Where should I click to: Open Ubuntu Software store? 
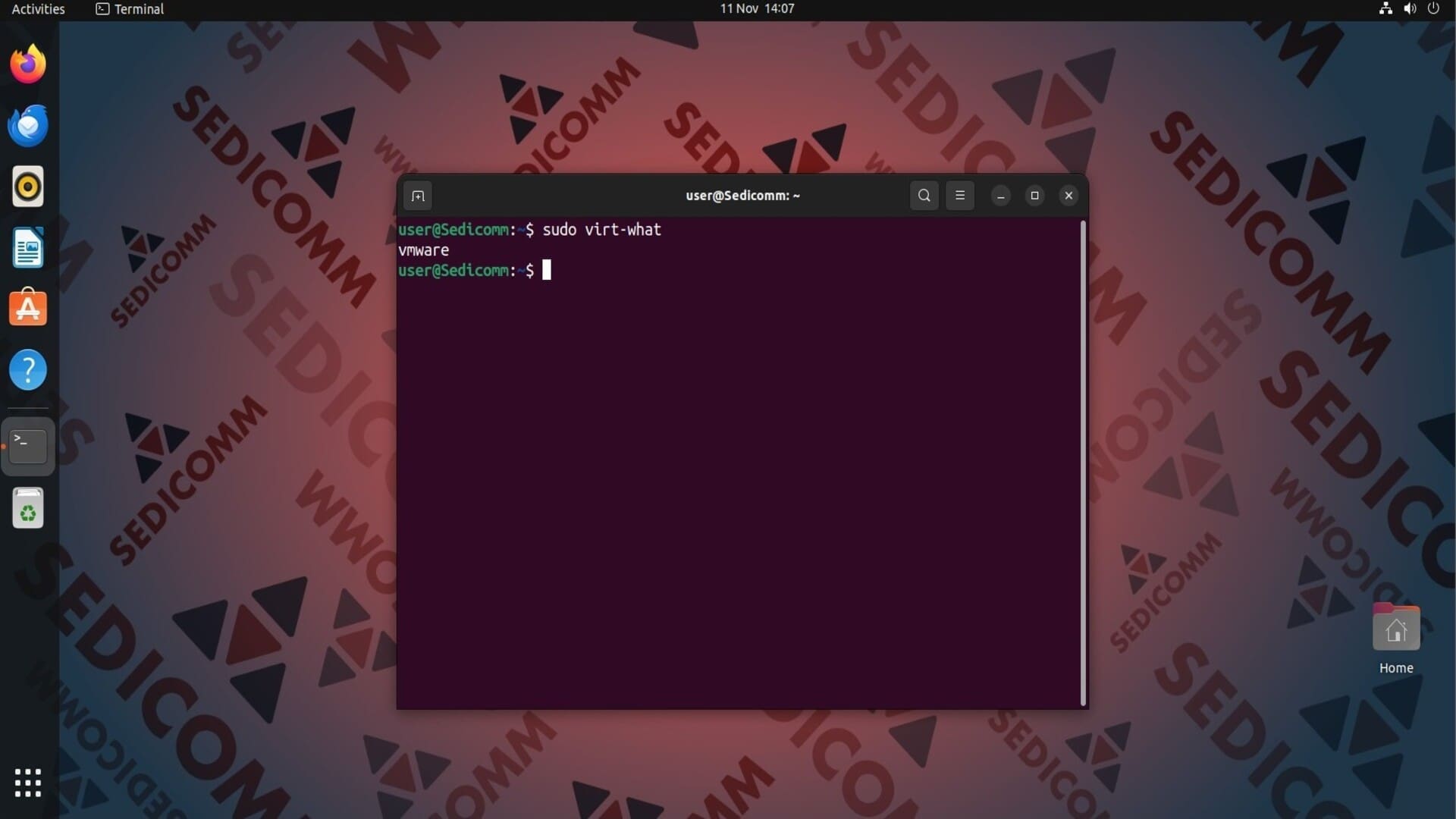click(x=28, y=309)
